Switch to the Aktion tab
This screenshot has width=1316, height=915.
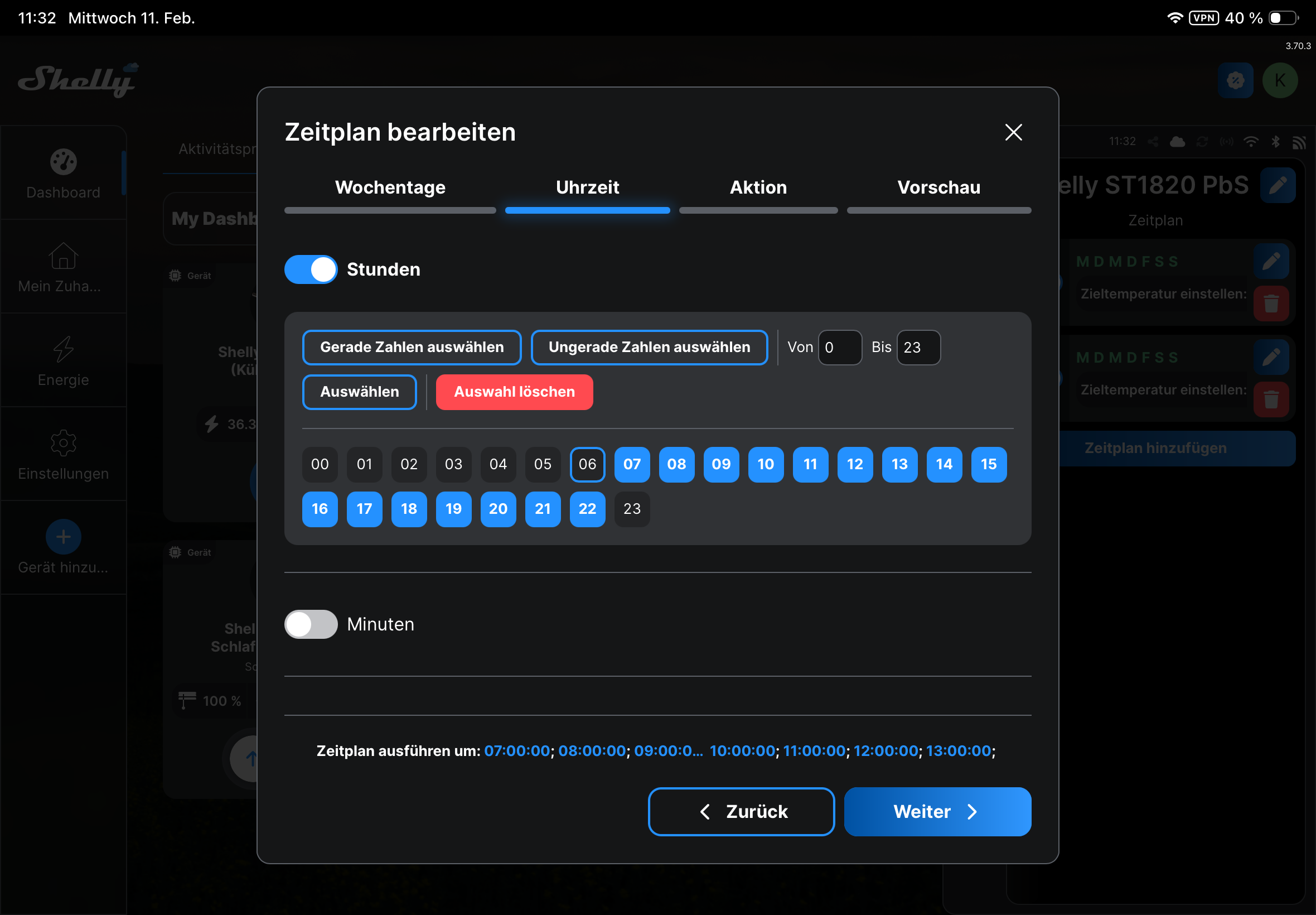coord(757,188)
